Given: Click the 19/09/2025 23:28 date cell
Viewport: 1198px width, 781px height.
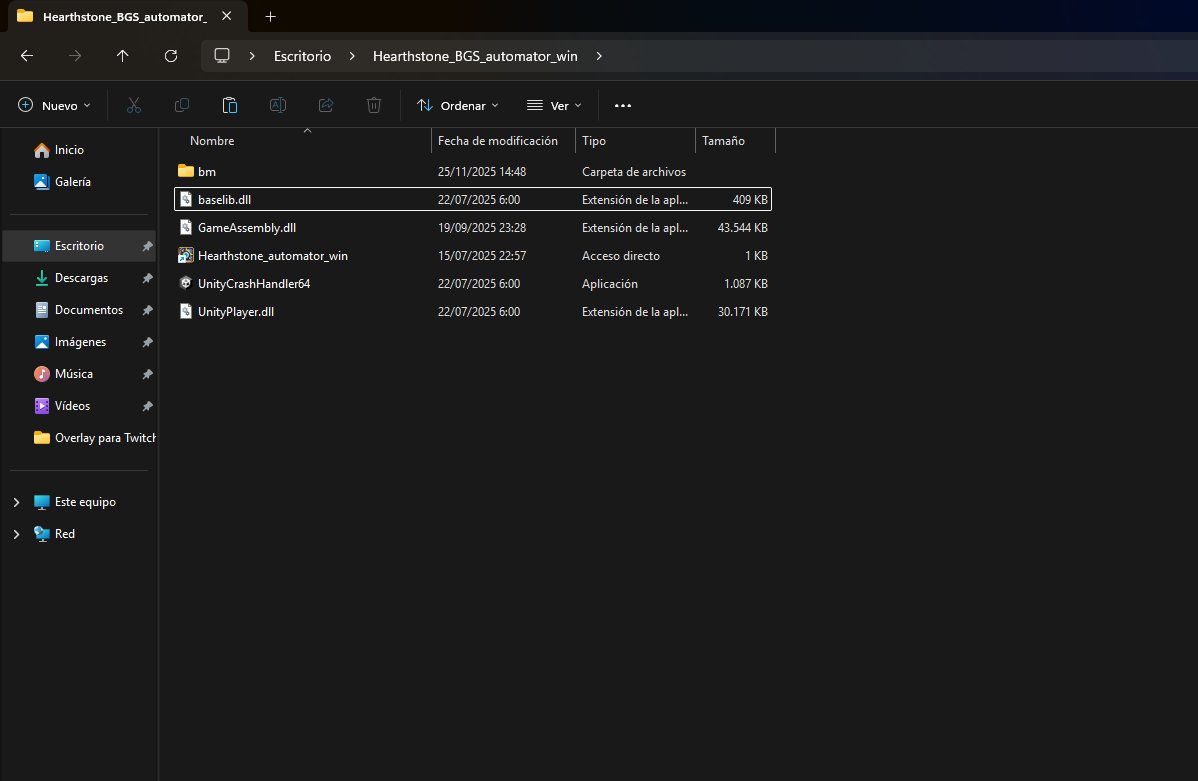Looking at the screenshot, I should [482, 228].
